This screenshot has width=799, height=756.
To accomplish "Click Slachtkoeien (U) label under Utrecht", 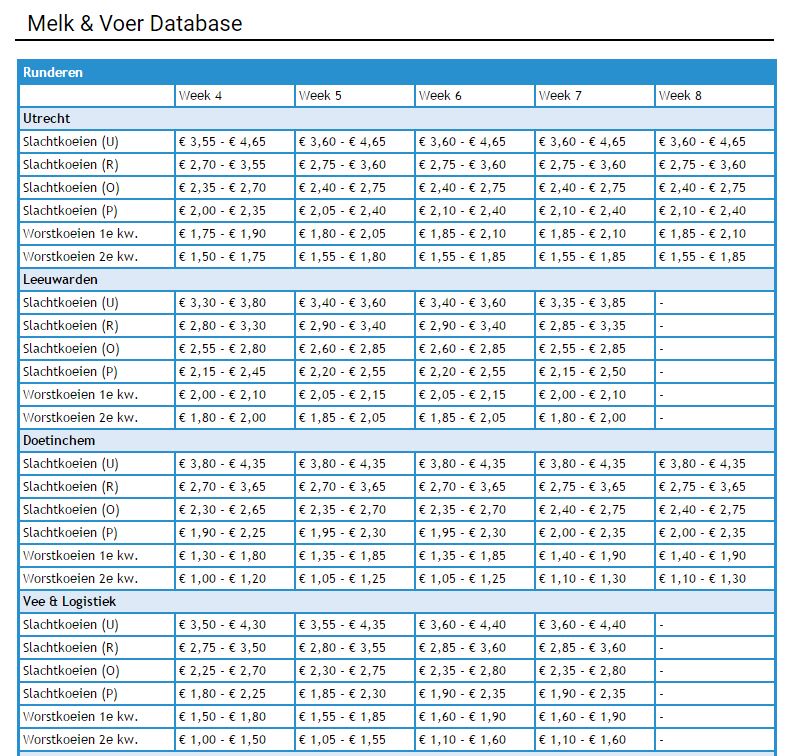I will [x=70, y=142].
